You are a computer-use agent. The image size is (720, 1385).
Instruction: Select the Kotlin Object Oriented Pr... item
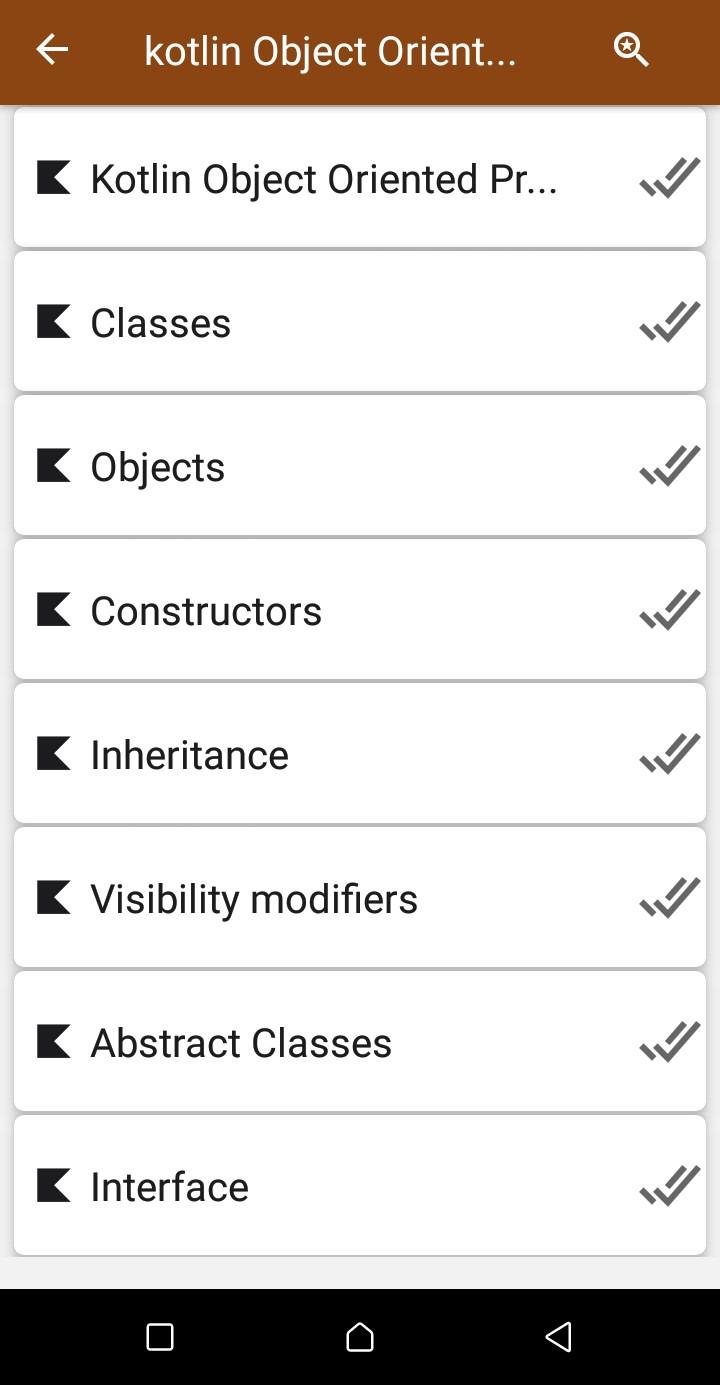point(360,178)
